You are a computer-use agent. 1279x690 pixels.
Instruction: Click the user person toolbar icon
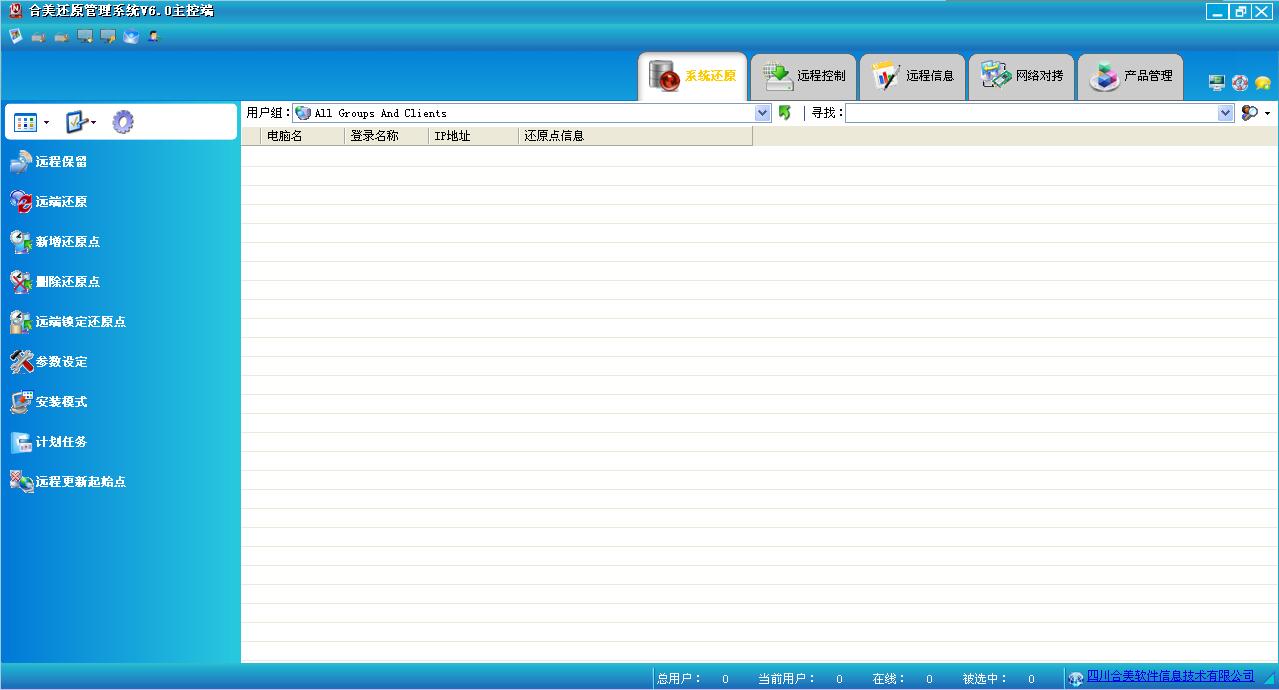154,36
